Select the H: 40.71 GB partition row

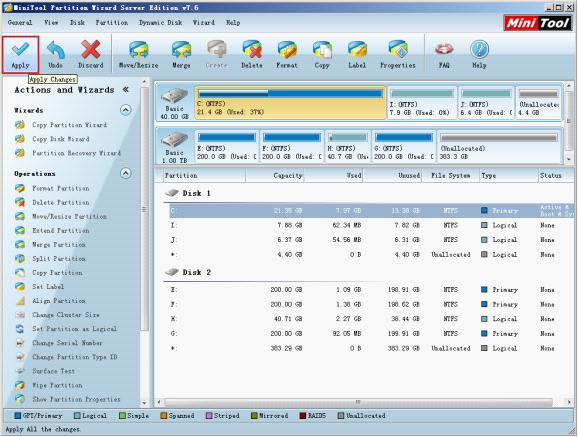point(372,319)
